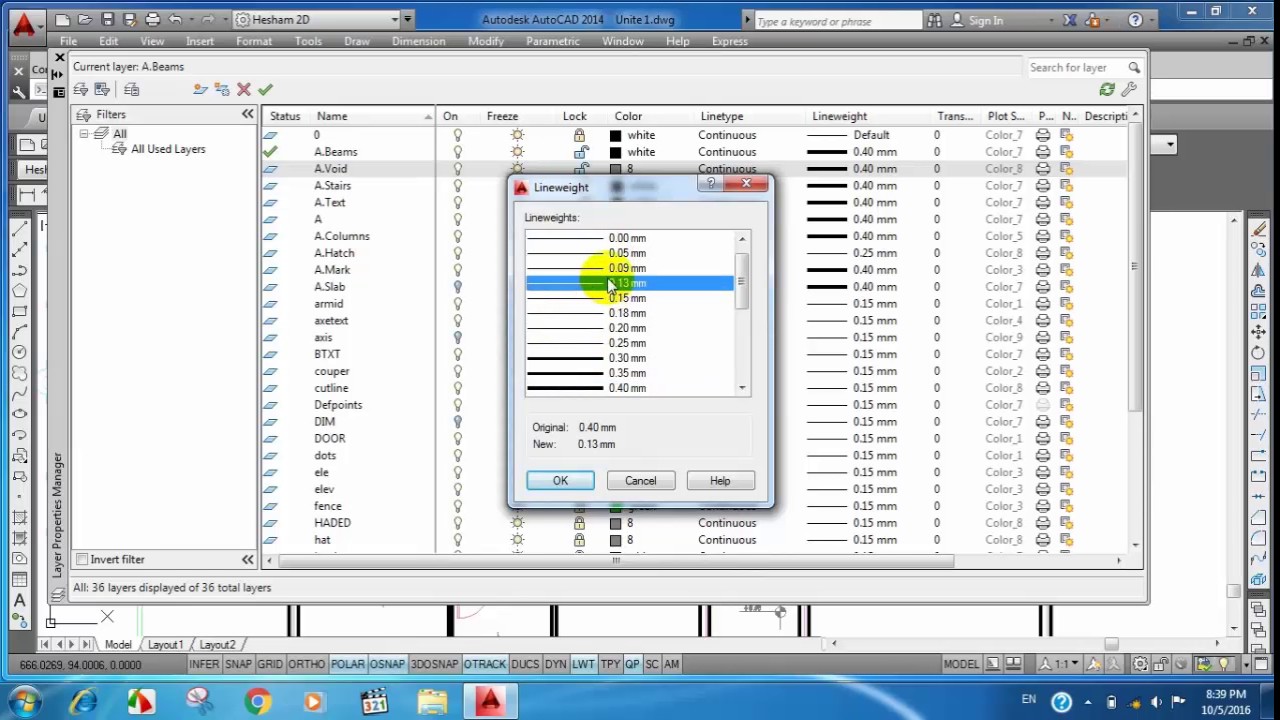
Task: Click the plot printer icon for layer 0
Action: [x=1043, y=135]
